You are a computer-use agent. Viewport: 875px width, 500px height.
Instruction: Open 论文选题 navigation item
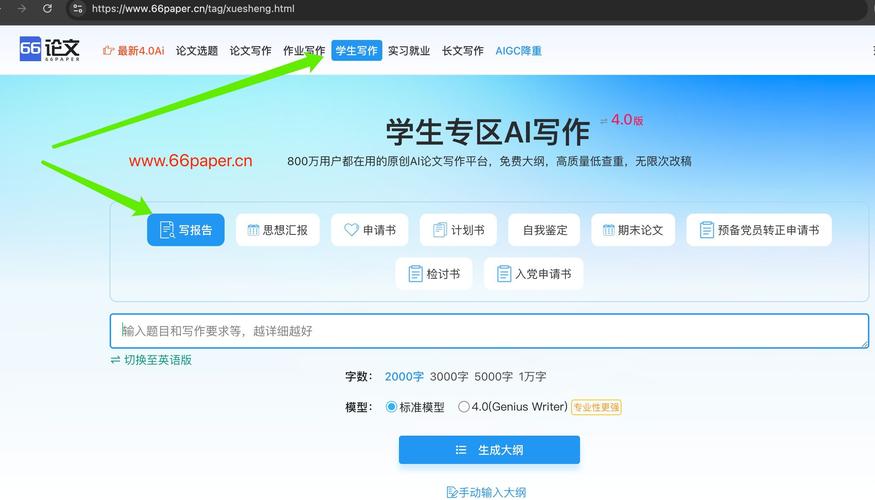tap(197, 51)
